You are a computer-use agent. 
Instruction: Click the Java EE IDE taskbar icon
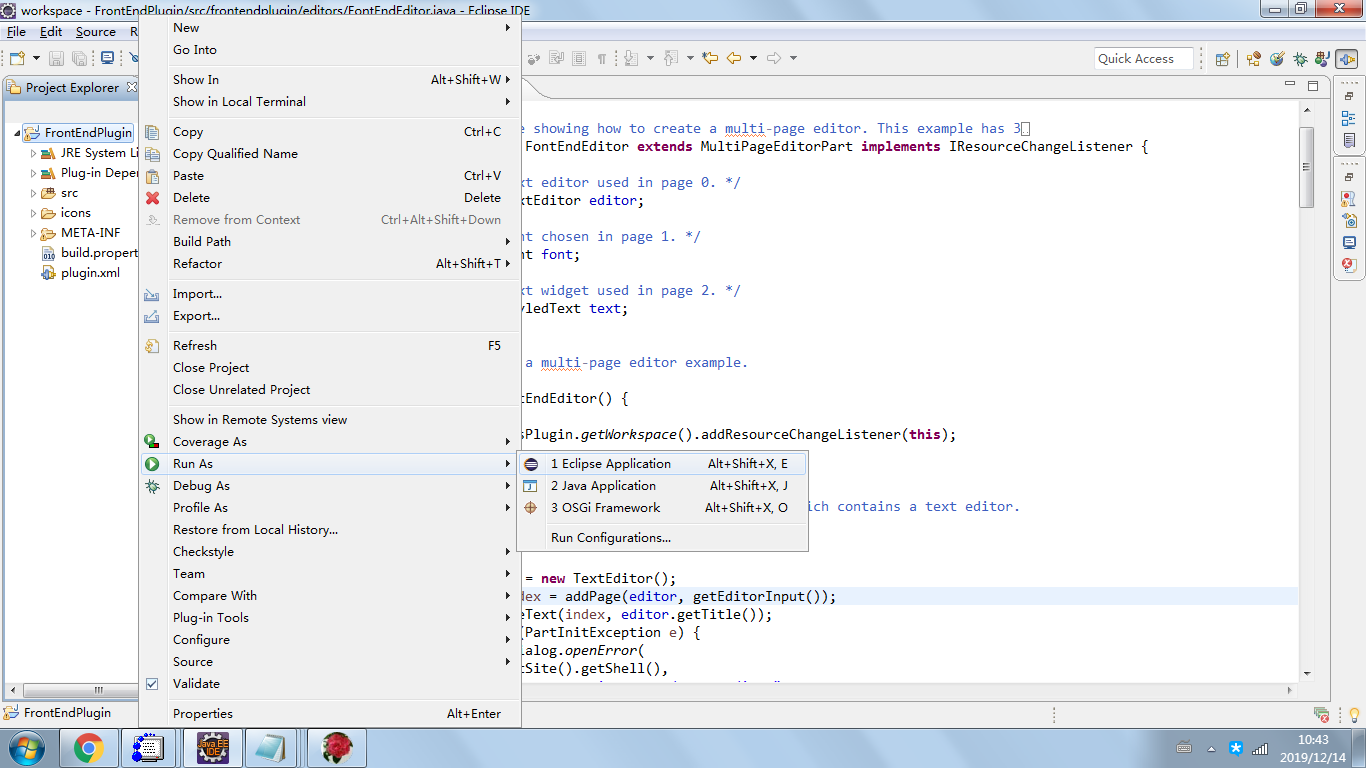pyautogui.click(x=212, y=747)
